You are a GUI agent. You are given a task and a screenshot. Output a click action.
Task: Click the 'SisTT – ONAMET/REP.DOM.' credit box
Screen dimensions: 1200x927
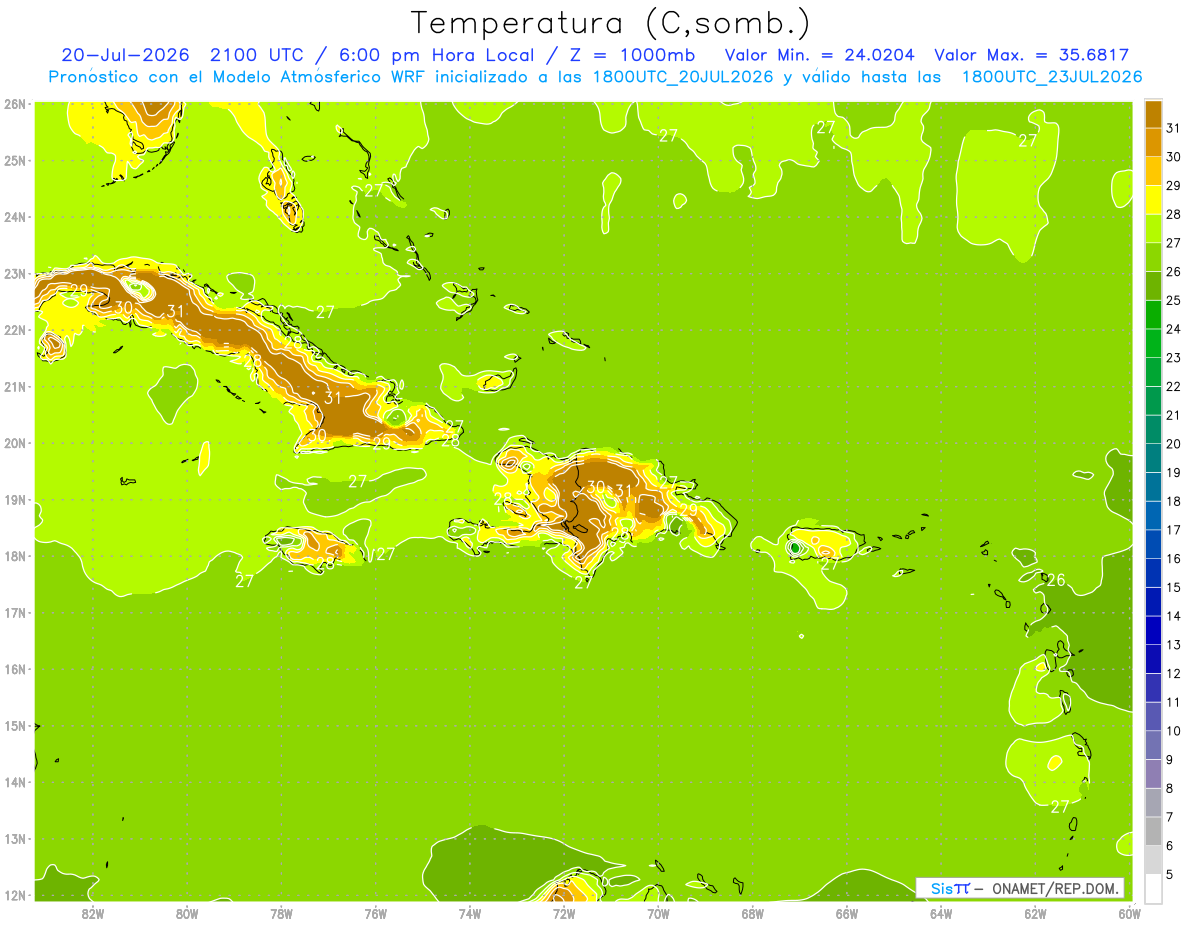1020,888
